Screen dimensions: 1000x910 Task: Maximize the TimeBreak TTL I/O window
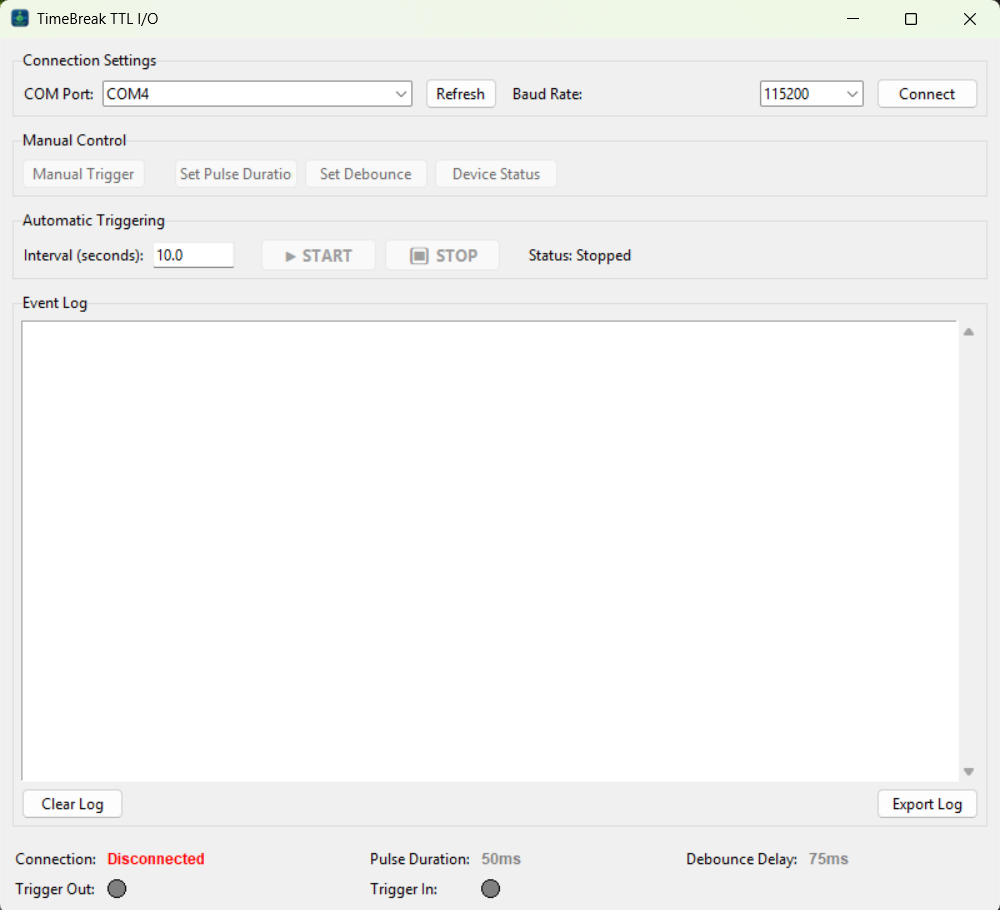pyautogui.click(x=911, y=19)
